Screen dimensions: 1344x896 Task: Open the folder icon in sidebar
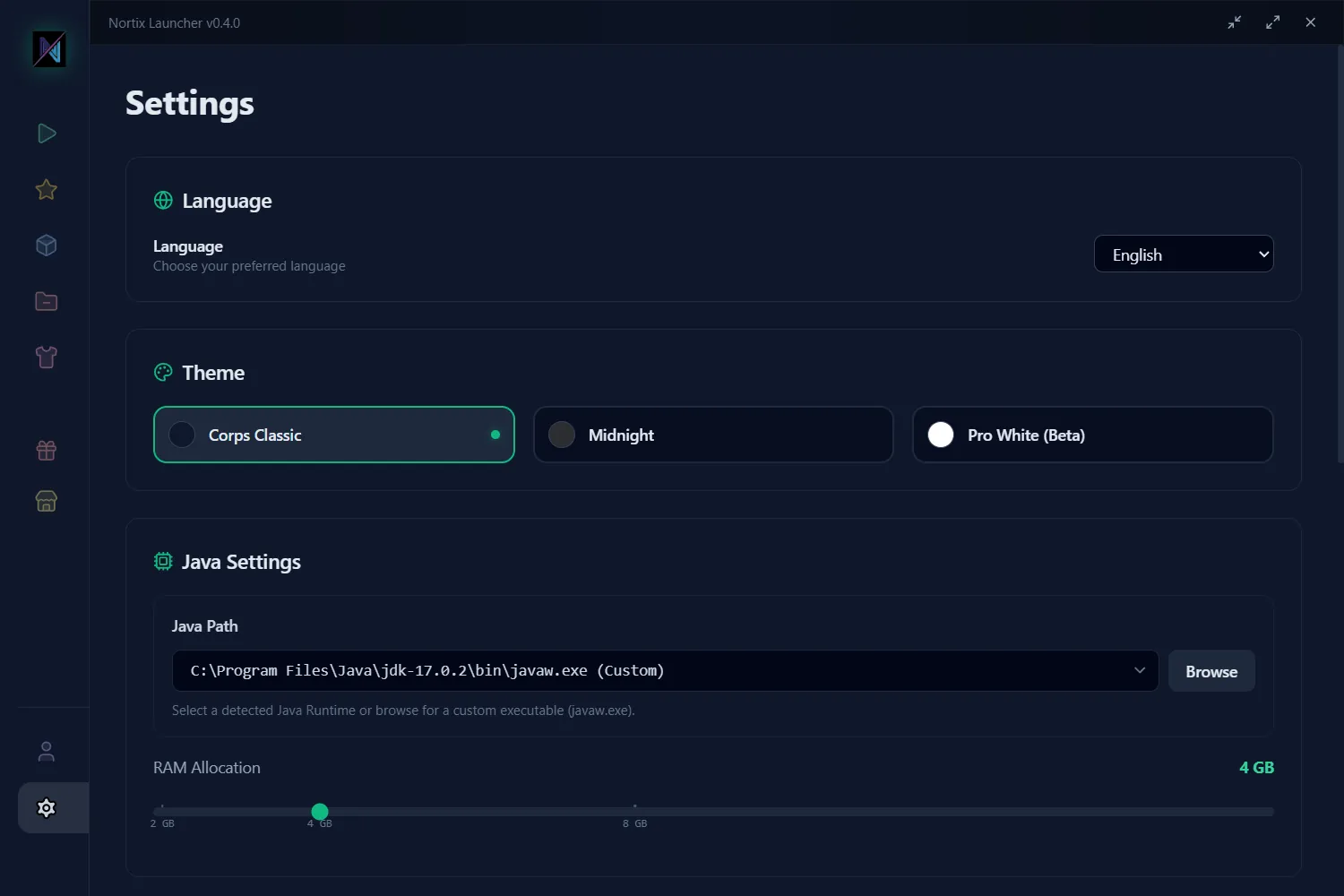tap(47, 302)
